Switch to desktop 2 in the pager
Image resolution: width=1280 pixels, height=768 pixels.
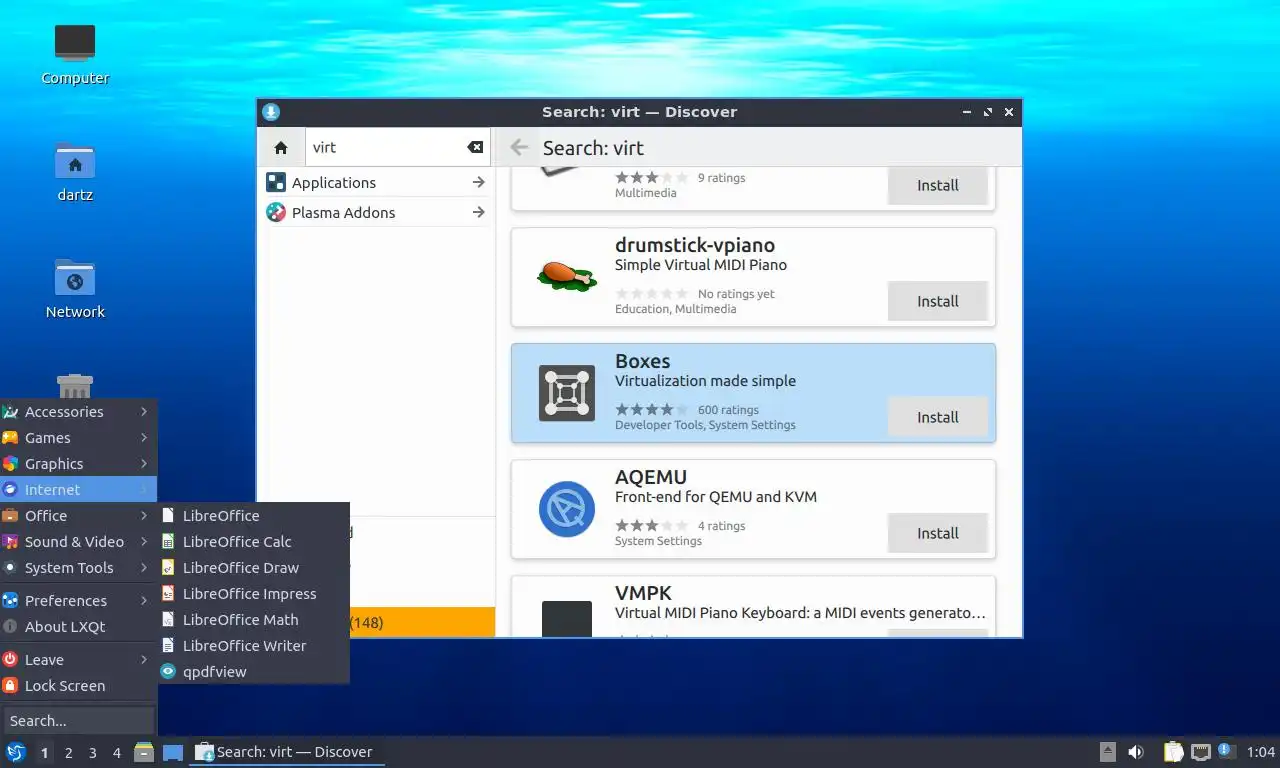[x=69, y=753]
